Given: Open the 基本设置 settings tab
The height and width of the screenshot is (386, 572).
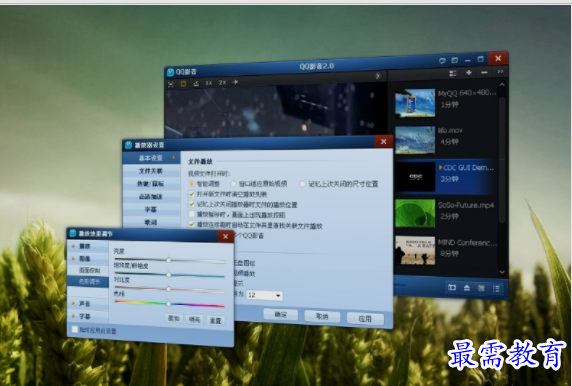Looking at the screenshot, I should [x=151, y=158].
